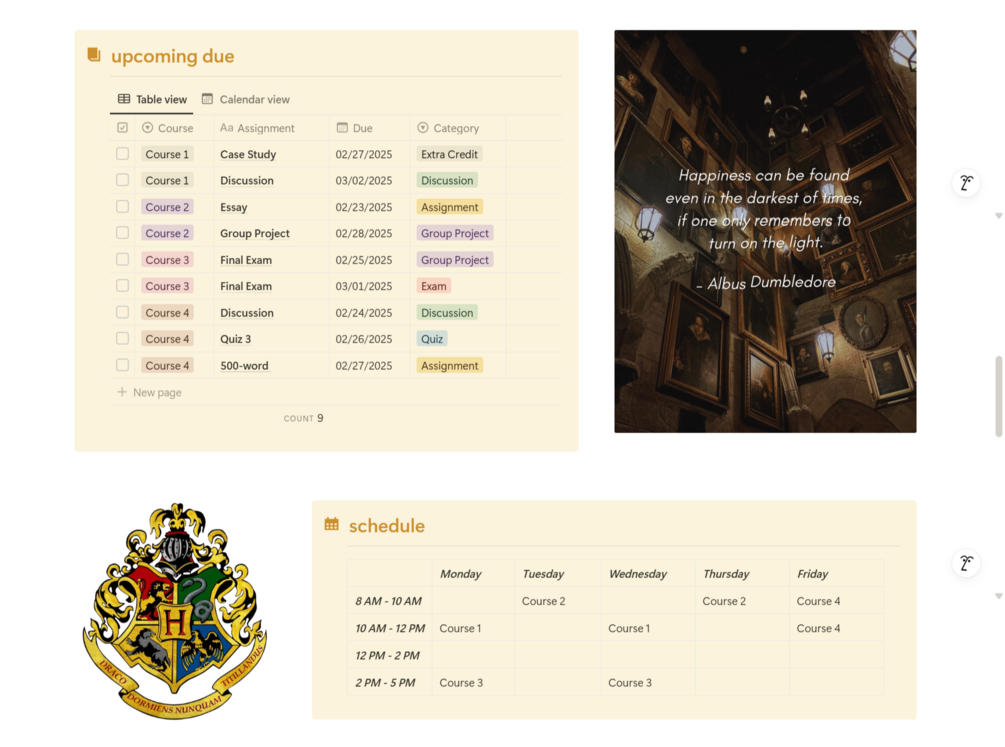Viewport: 1005px width, 747px height.
Task: Click the 02/27/2025 due date for Case Study
Action: pyautogui.click(x=363, y=154)
